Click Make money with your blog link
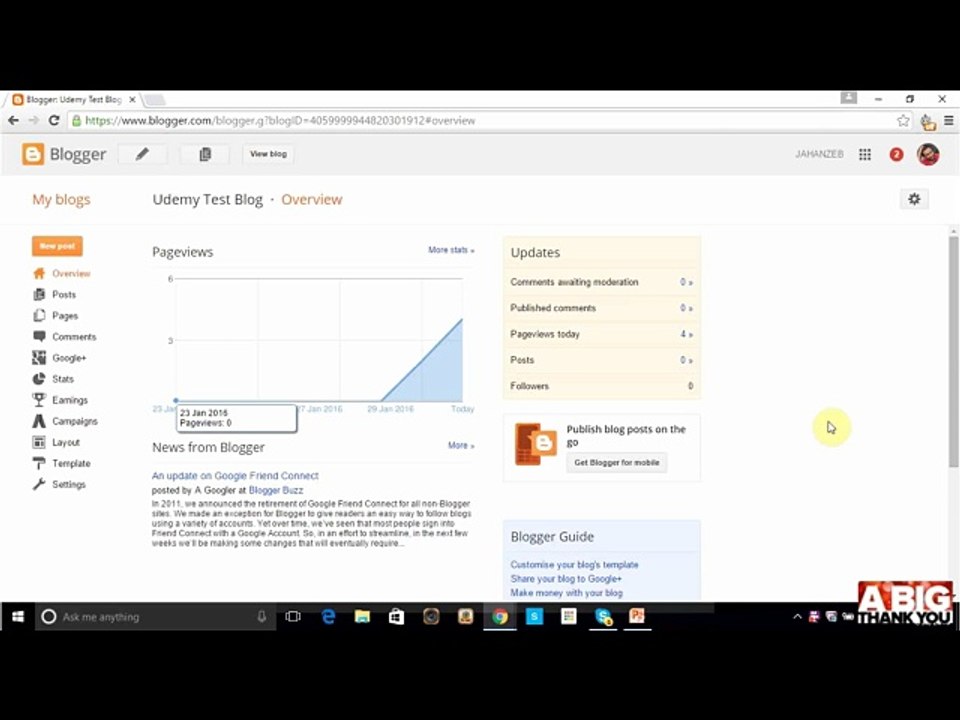The height and width of the screenshot is (720, 960). point(566,593)
